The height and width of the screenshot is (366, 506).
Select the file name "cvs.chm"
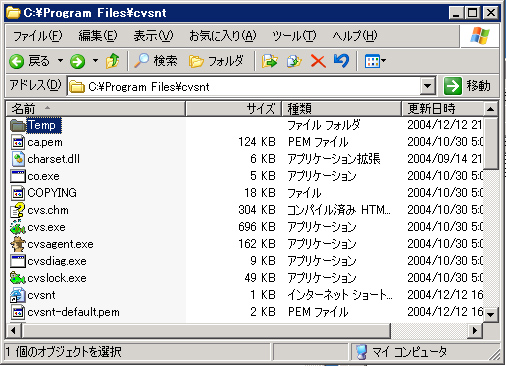(x=48, y=210)
